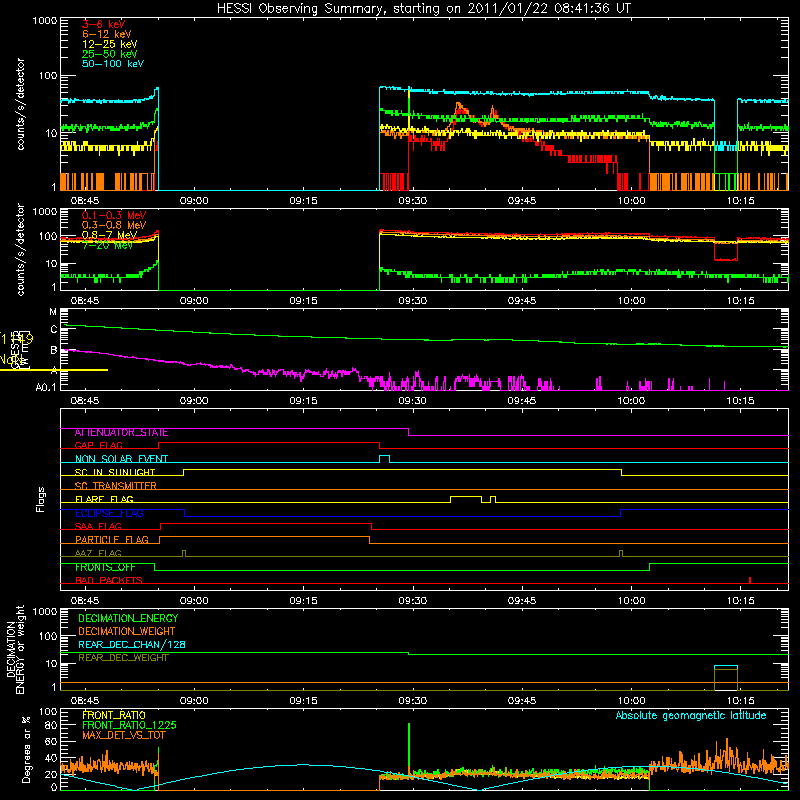Click the "Degrees or %" axis title
This screenshot has width=800, height=800.
(x=27, y=749)
